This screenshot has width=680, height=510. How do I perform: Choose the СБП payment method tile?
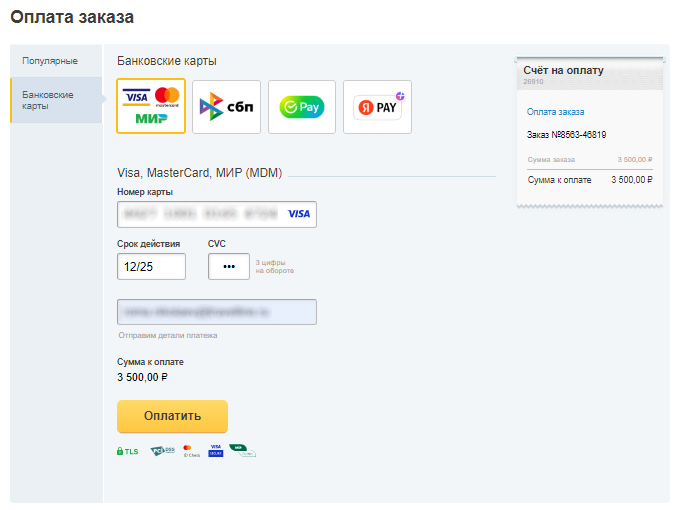pyautogui.click(x=226, y=107)
